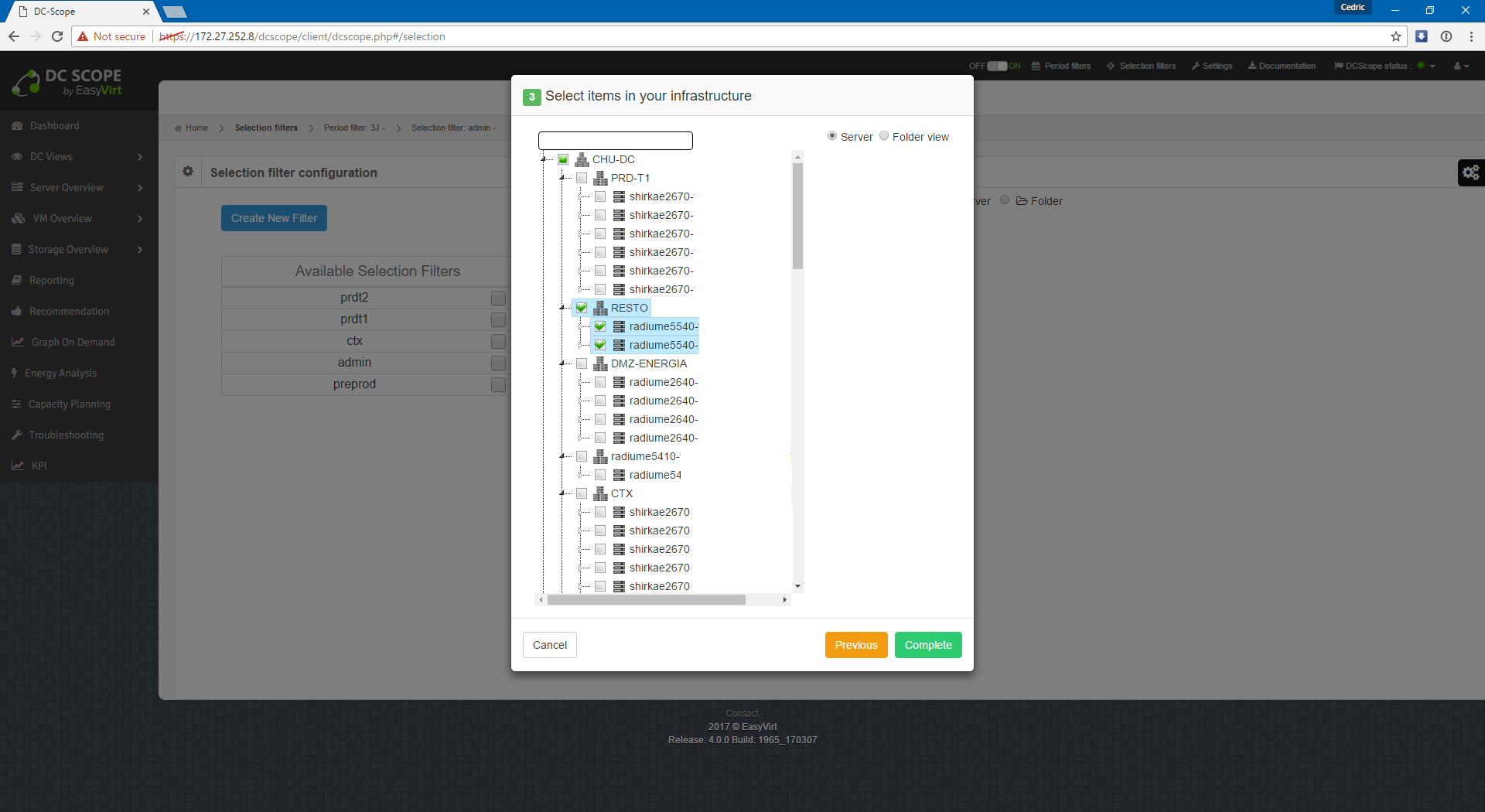The height and width of the screenshot is (812, 1485).
Task: Collapse the DMZ-ENERGIA tree node
Action: pyautogui.click(x=562, y=363)
